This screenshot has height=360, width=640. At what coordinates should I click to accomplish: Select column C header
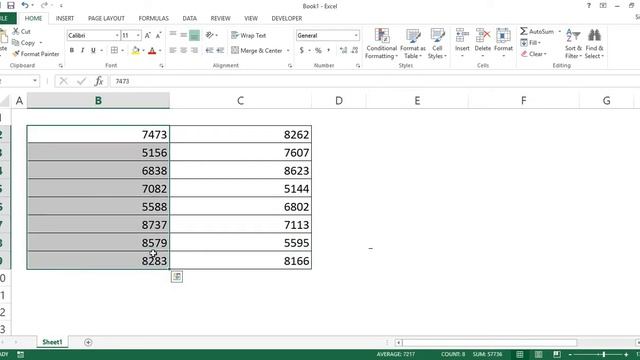240,100
